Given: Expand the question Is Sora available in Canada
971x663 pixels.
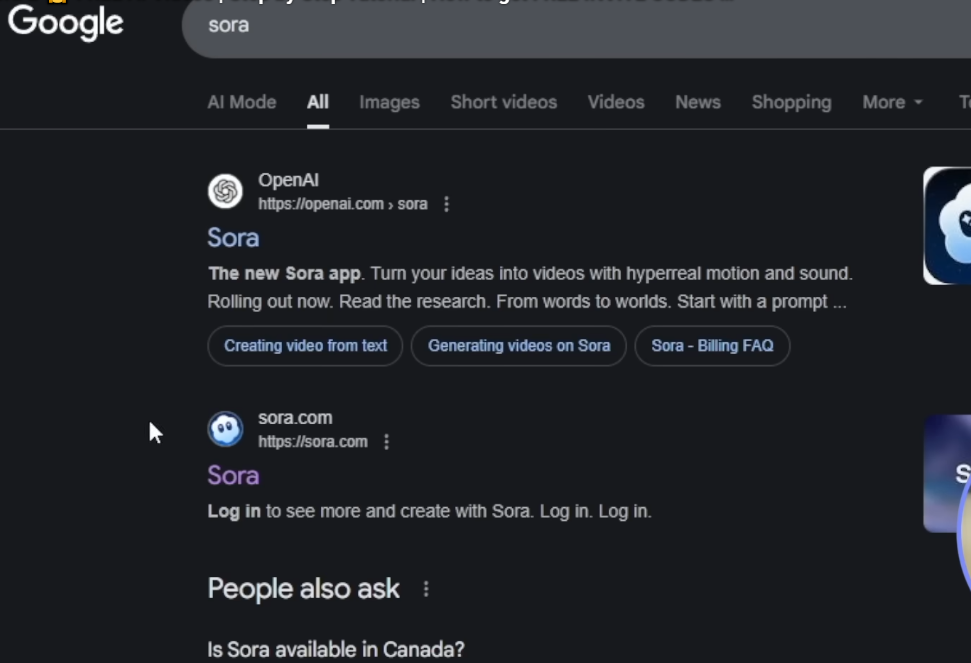Looking at the screenshot, I should [335, 649].
